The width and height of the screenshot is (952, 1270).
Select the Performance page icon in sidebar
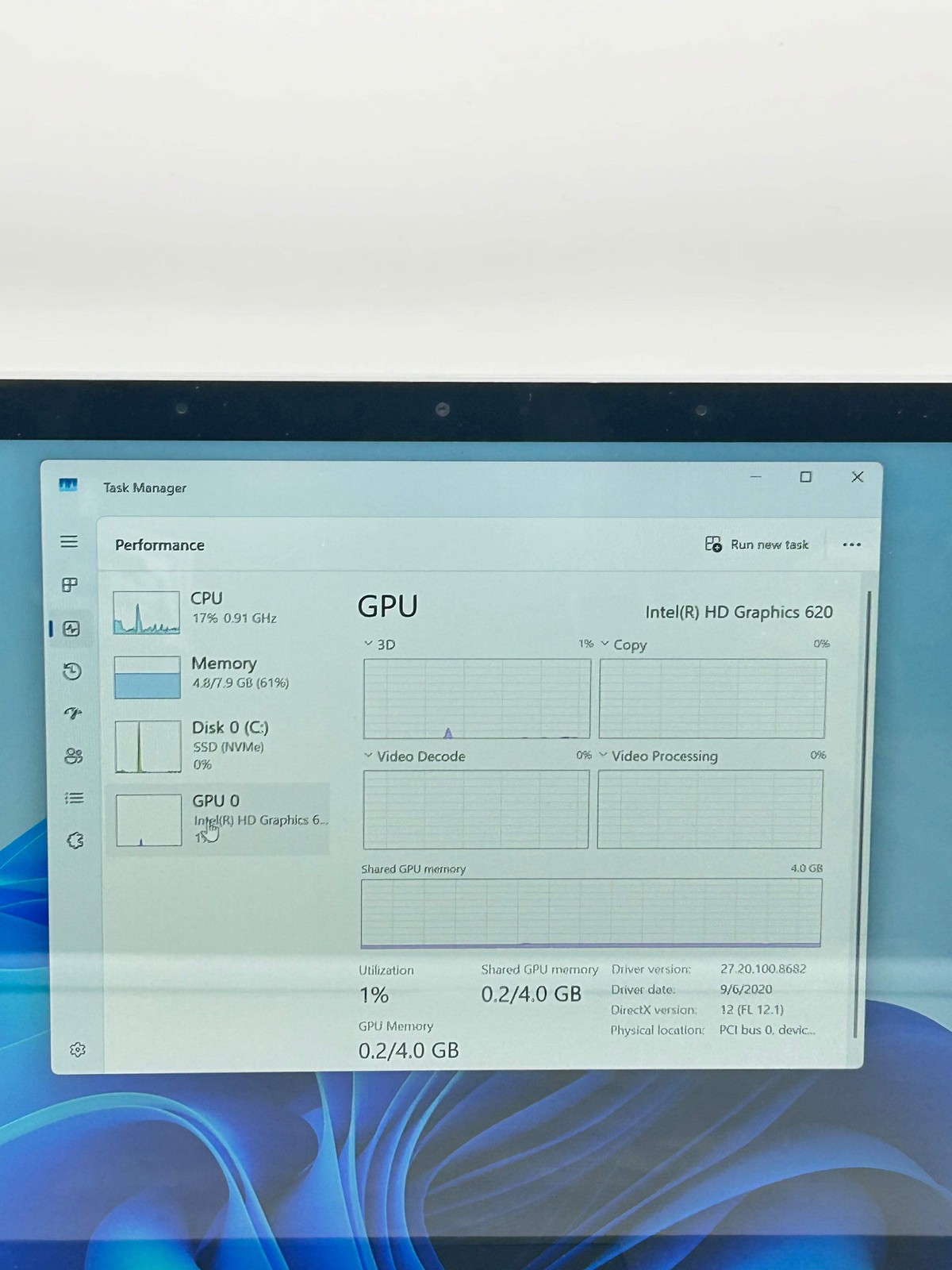pos(71,629)
